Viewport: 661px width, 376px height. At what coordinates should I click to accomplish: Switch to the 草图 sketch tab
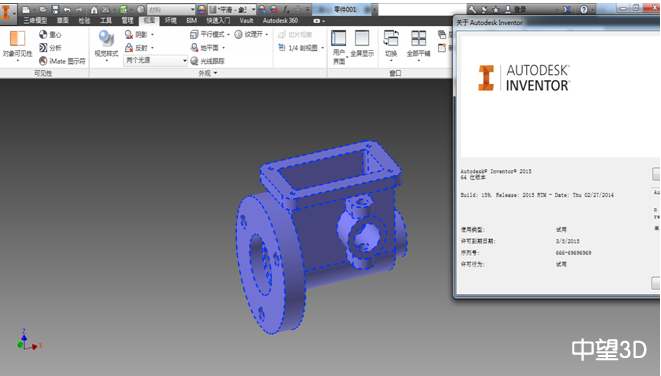(62, 21)
